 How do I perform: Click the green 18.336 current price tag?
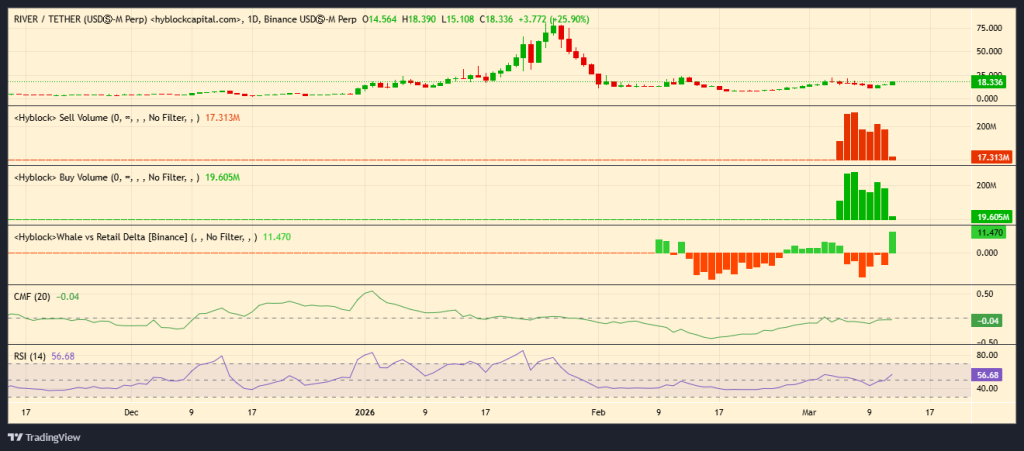pos(991,83)
